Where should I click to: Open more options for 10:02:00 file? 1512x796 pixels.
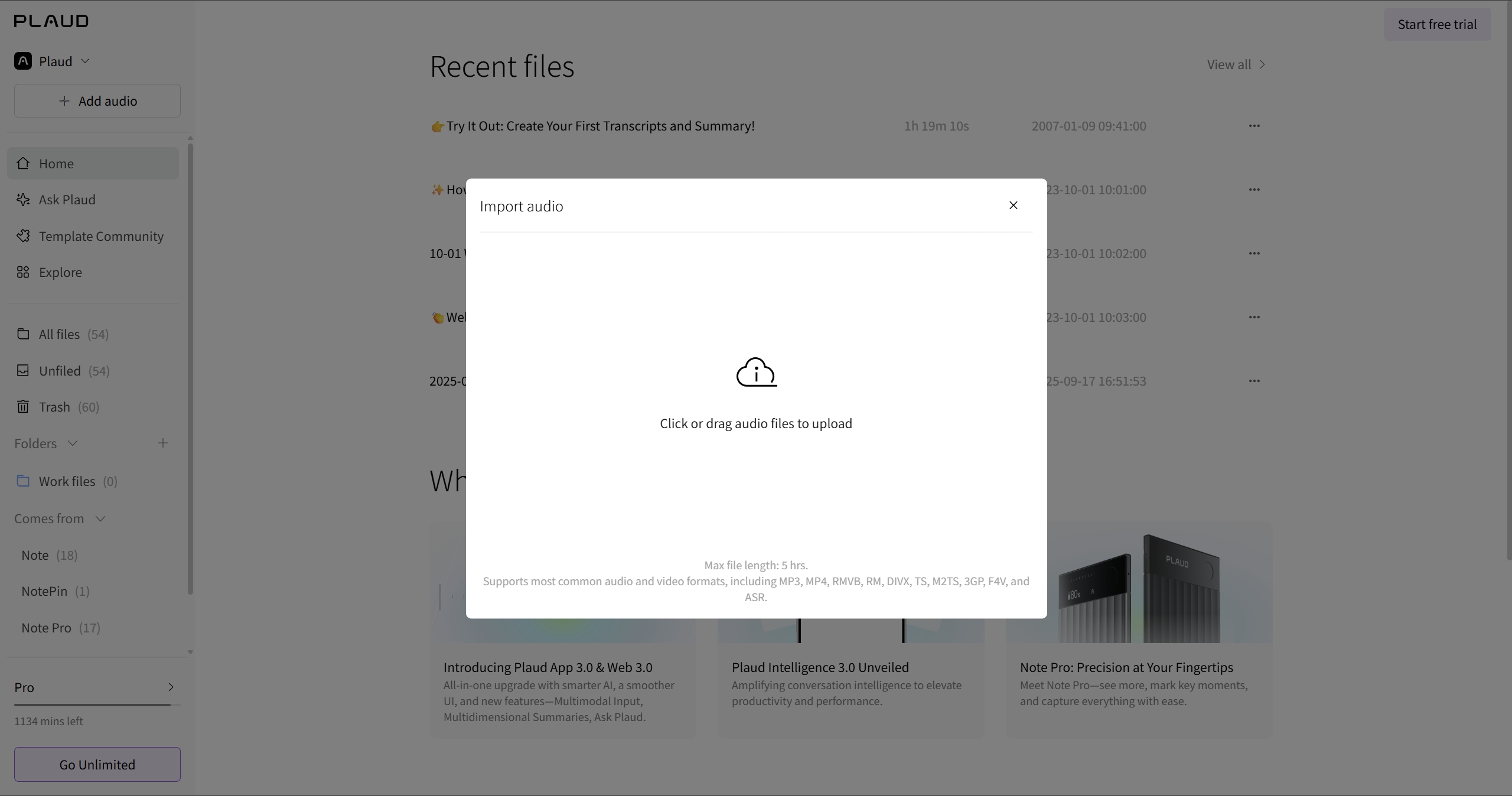[1254, 253]
